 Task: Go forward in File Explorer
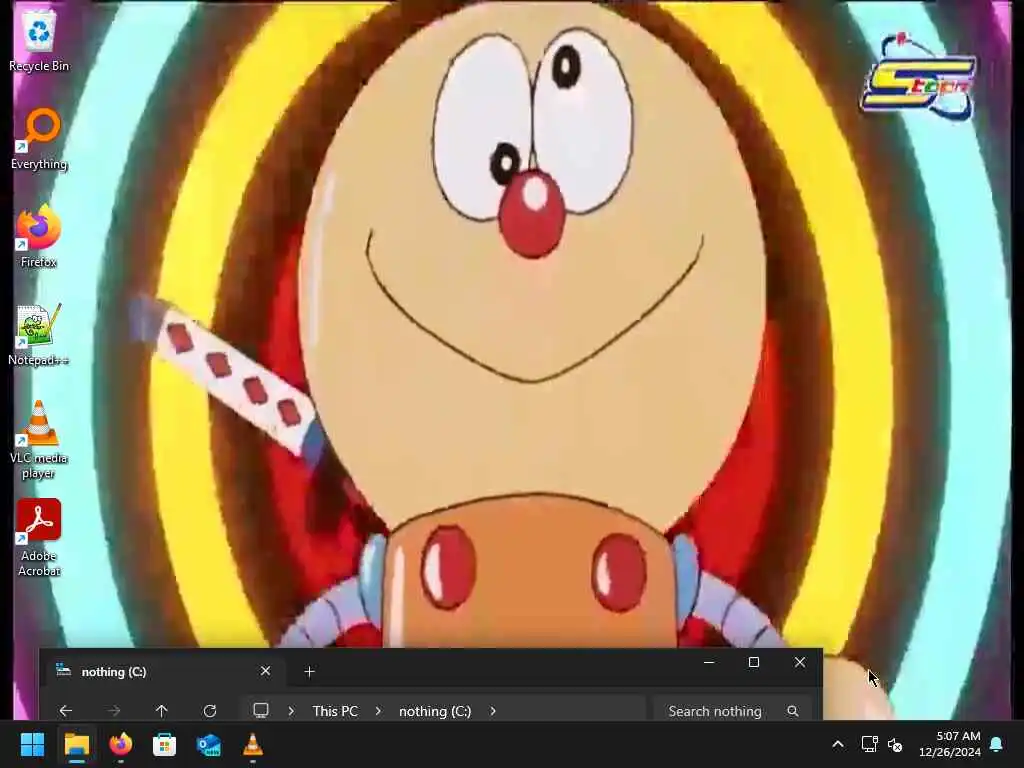(x=114, y=711)
